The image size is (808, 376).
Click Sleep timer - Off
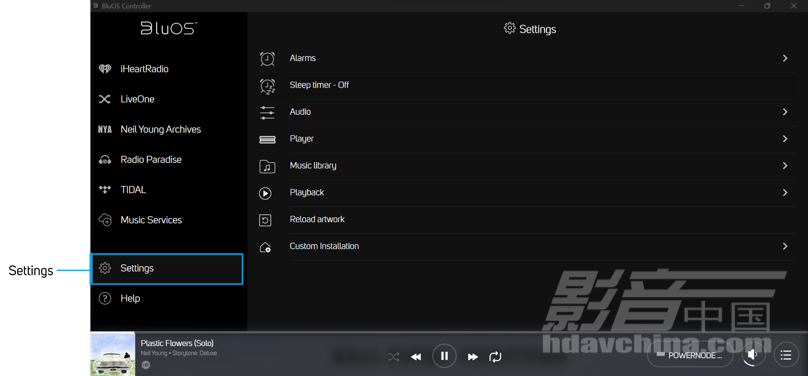click(319, 85)
